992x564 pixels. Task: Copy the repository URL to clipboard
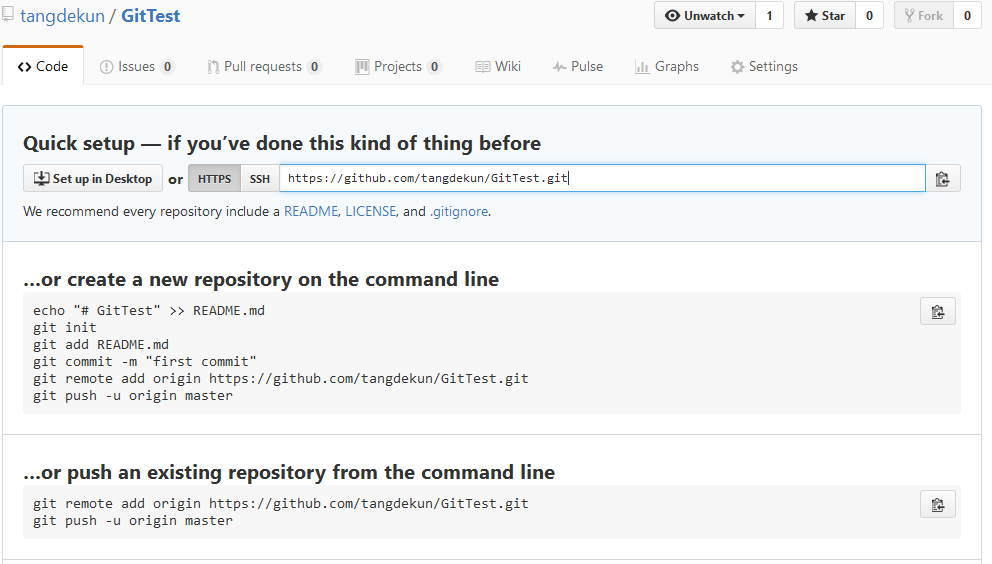click(943, 179)
